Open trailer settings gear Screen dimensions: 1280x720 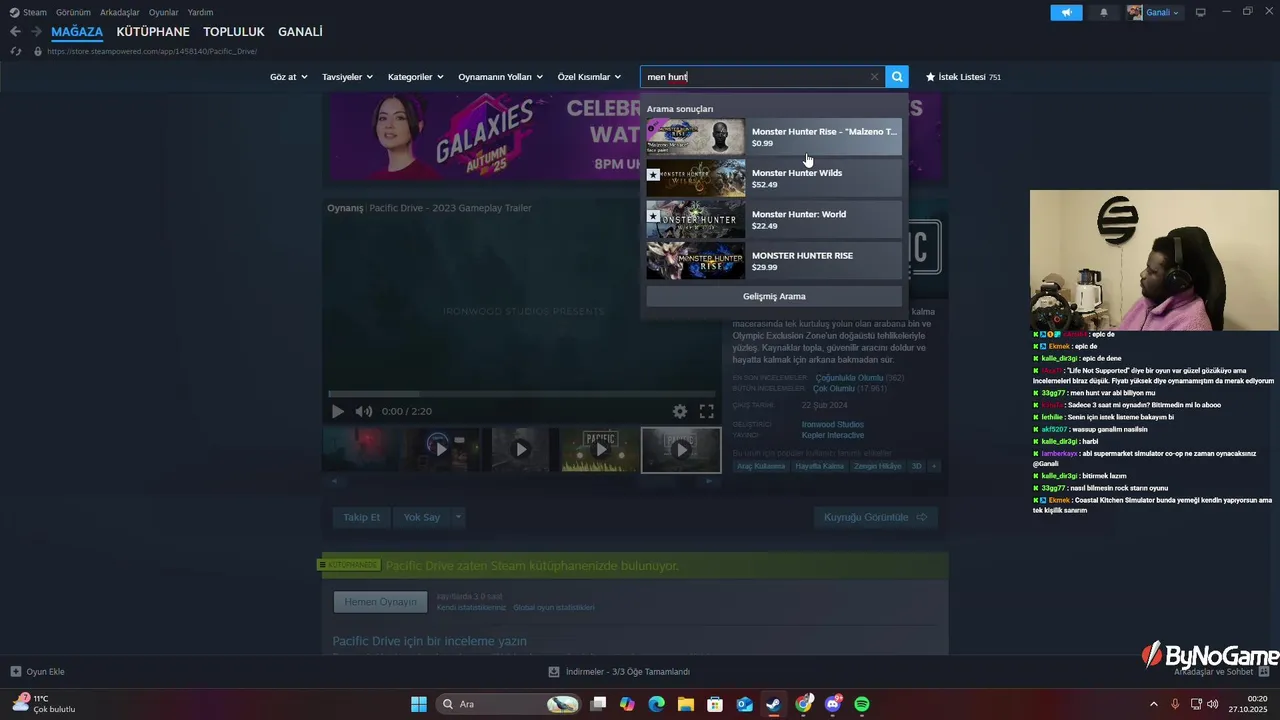680,411
